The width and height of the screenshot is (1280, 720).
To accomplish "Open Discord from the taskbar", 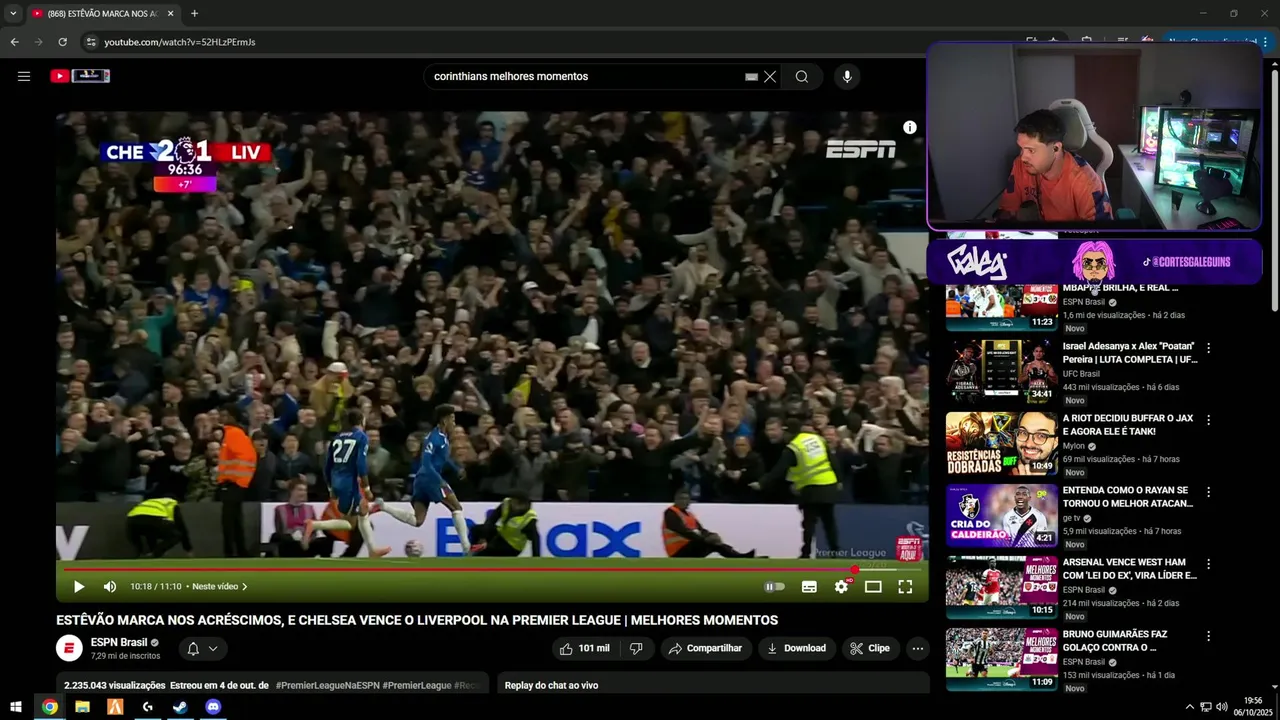I will point(213,707).
